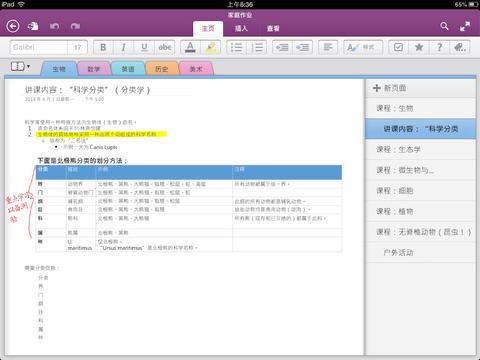Redo the last action
480x360 pixels.
click(x=75, y=26)
